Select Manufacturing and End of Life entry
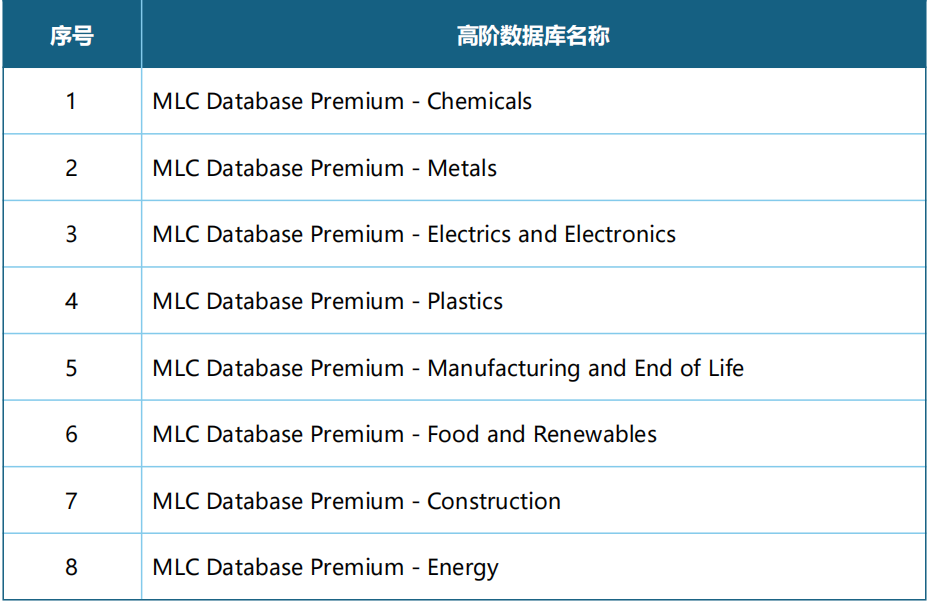 click(448, 368)
